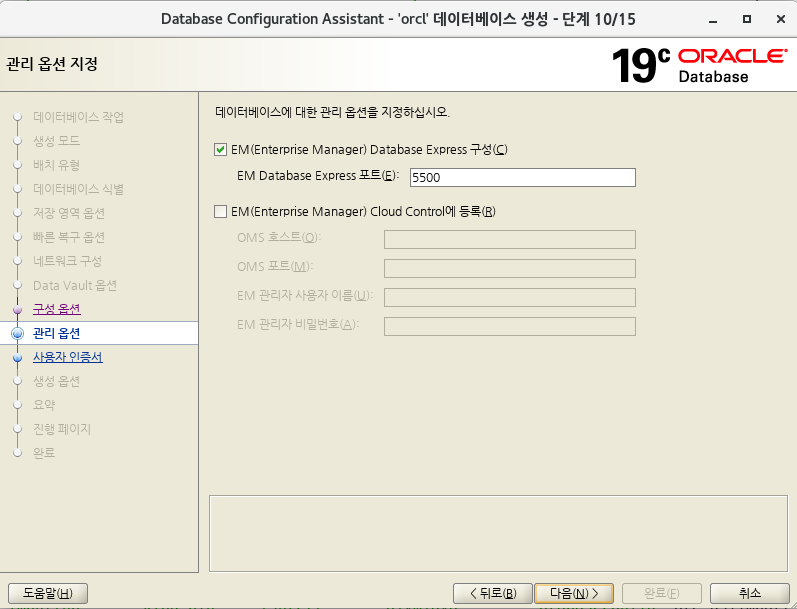
Task: Select the 저장 영역 옵션 step
Action: pos(69,213)
